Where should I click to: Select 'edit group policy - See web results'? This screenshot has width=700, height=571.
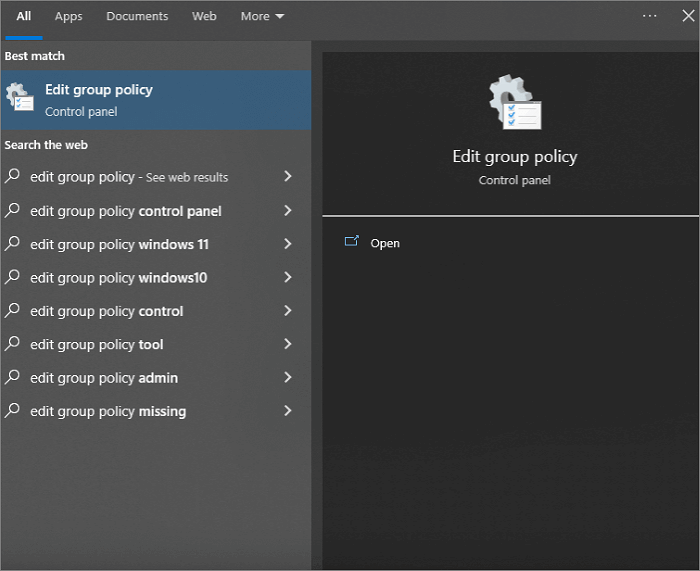(x=156, y=177)
